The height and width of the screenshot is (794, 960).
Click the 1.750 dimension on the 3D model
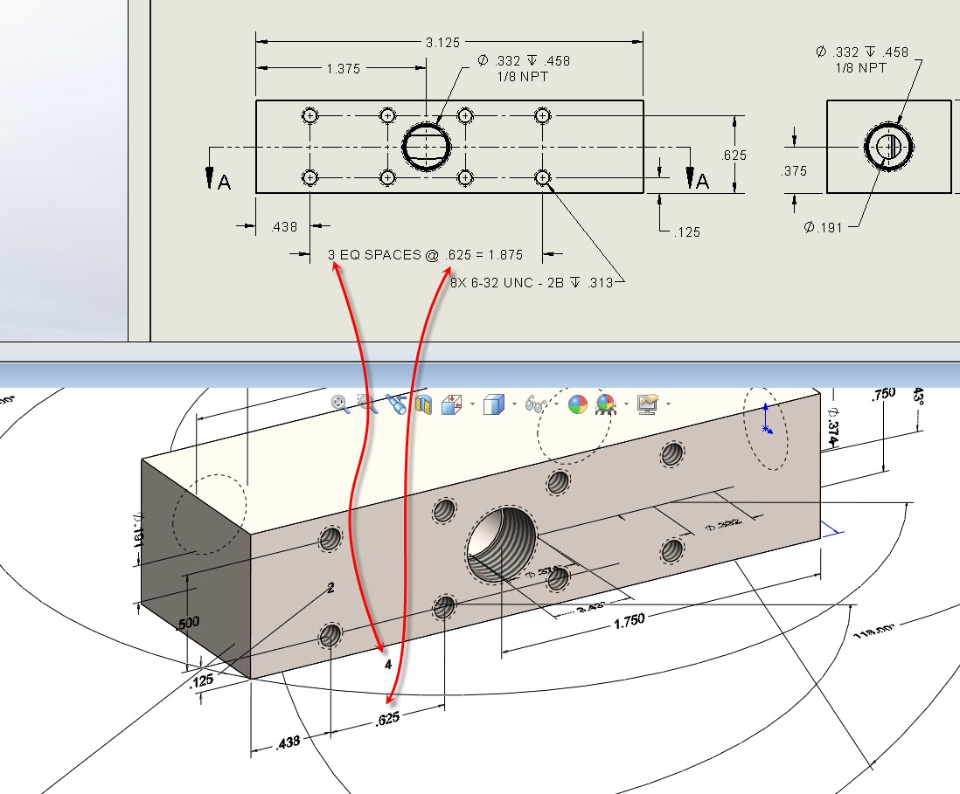click(x=629, y=621)
